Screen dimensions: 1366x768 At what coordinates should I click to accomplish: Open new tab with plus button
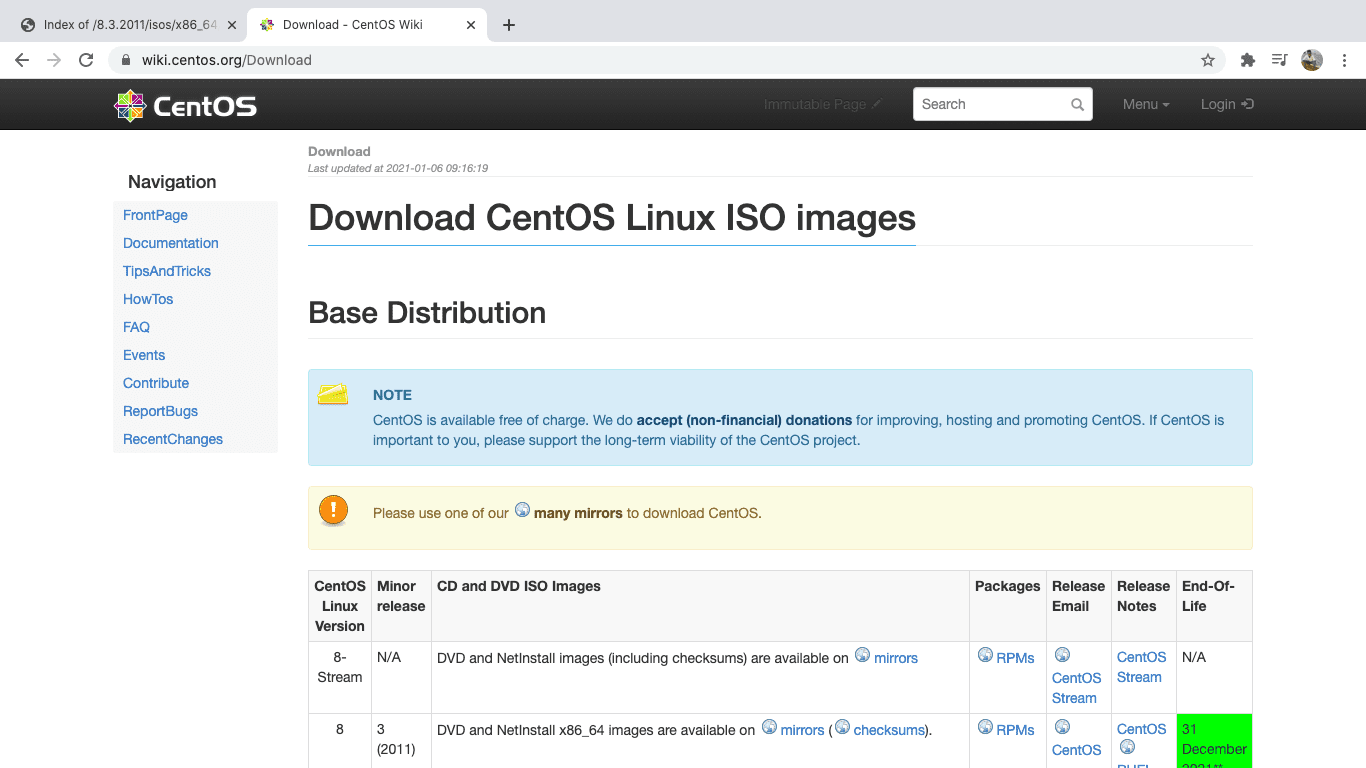tap(509, 25)
